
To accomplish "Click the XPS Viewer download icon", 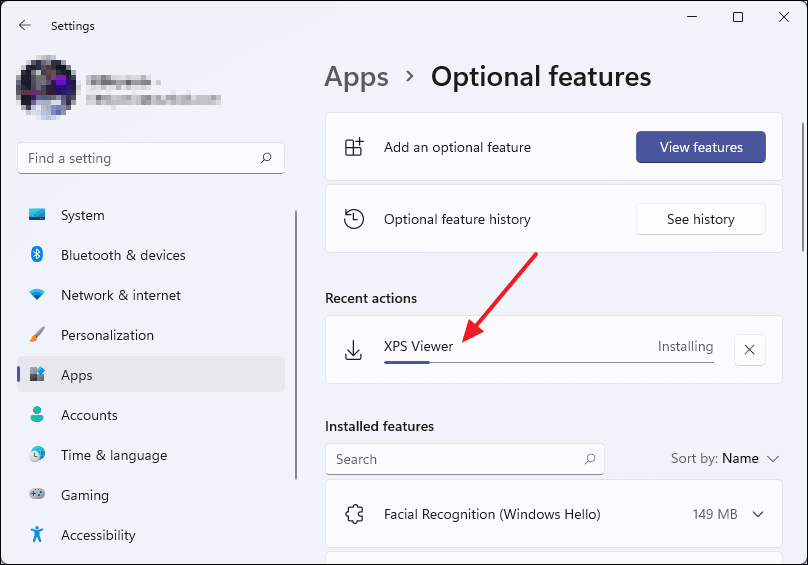I will point(353,350).
